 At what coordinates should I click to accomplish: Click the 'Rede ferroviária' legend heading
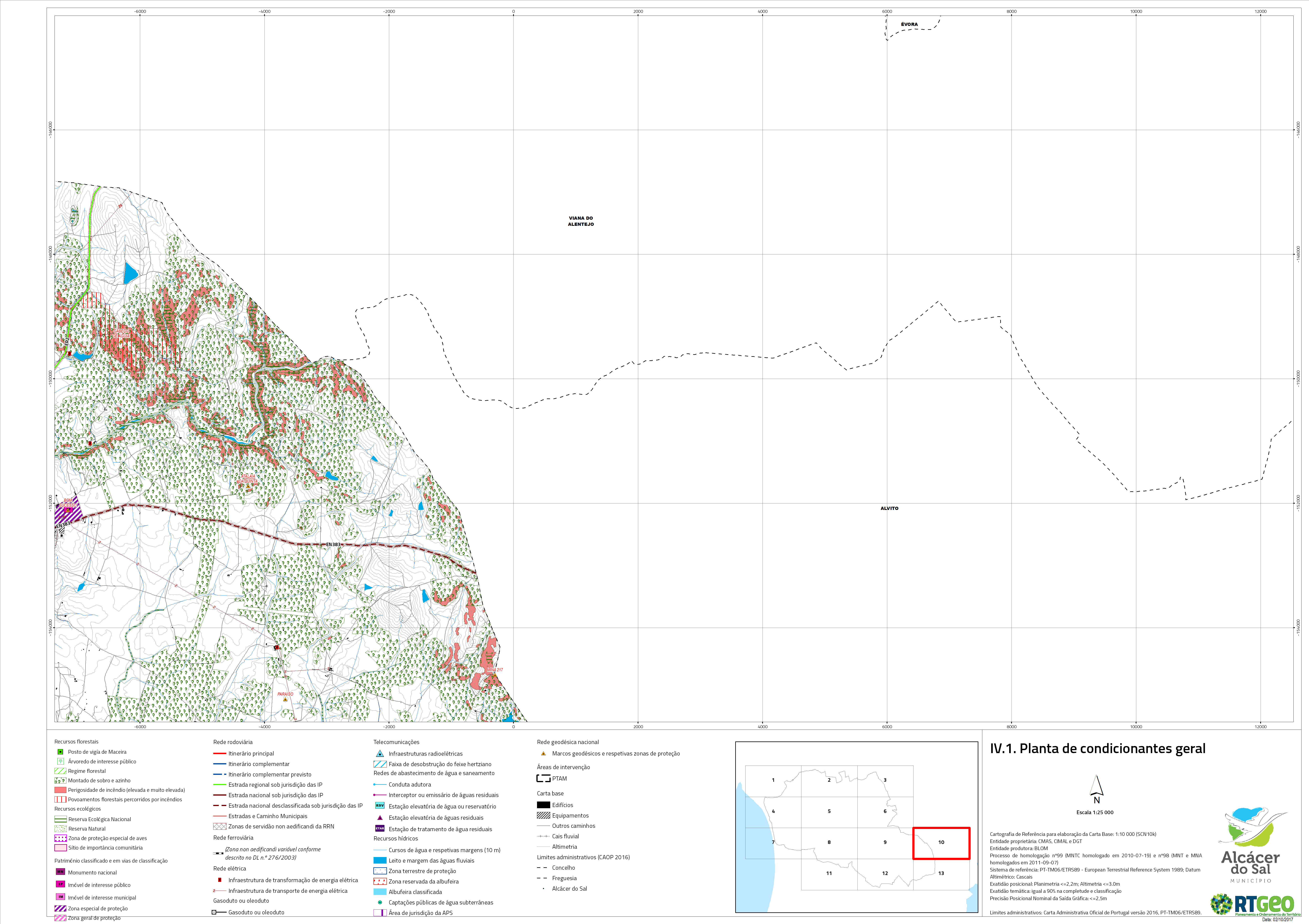click(233, 838)
